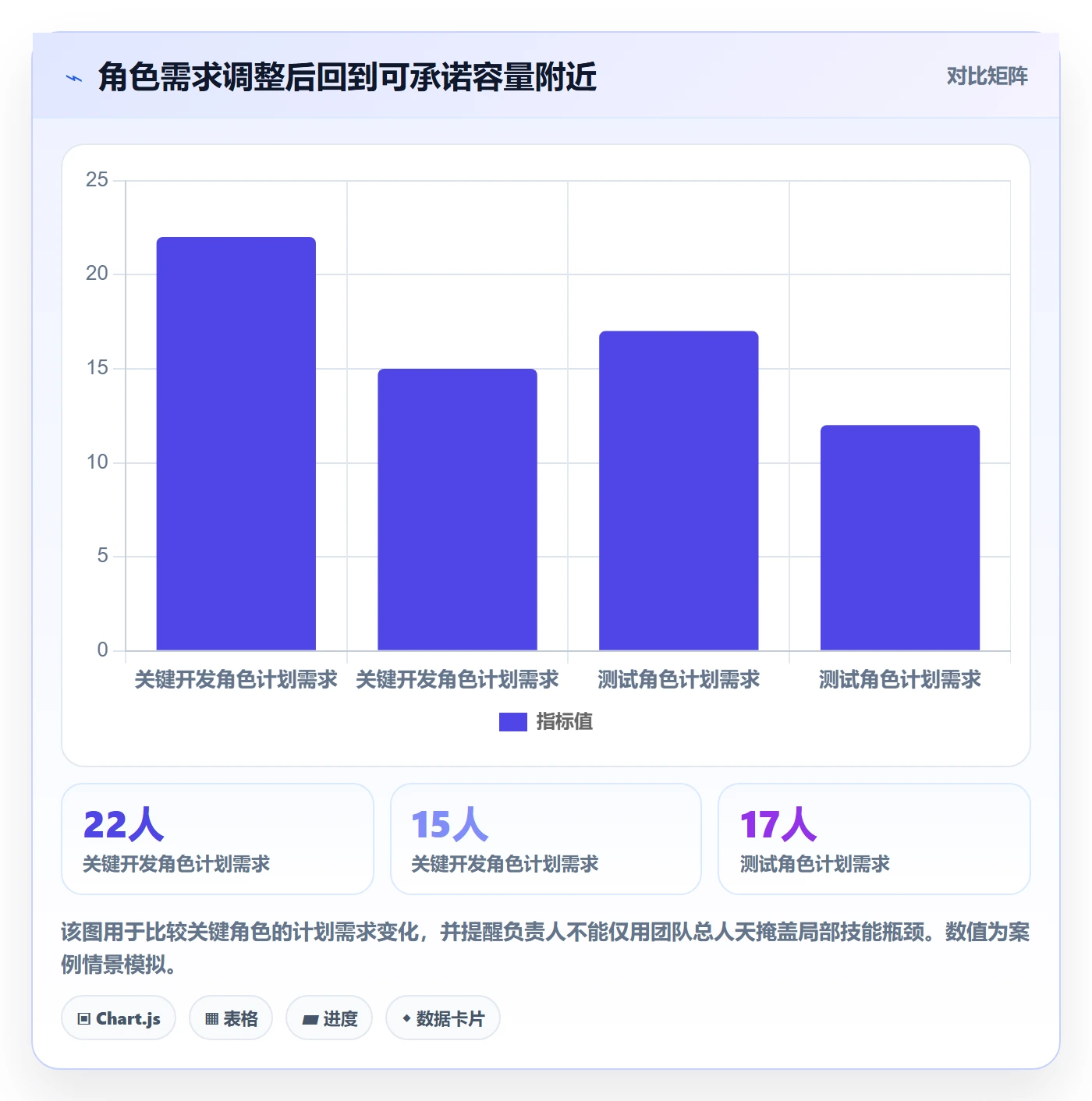Click the description paragraph starting 该图用于比较

(545, 948)
